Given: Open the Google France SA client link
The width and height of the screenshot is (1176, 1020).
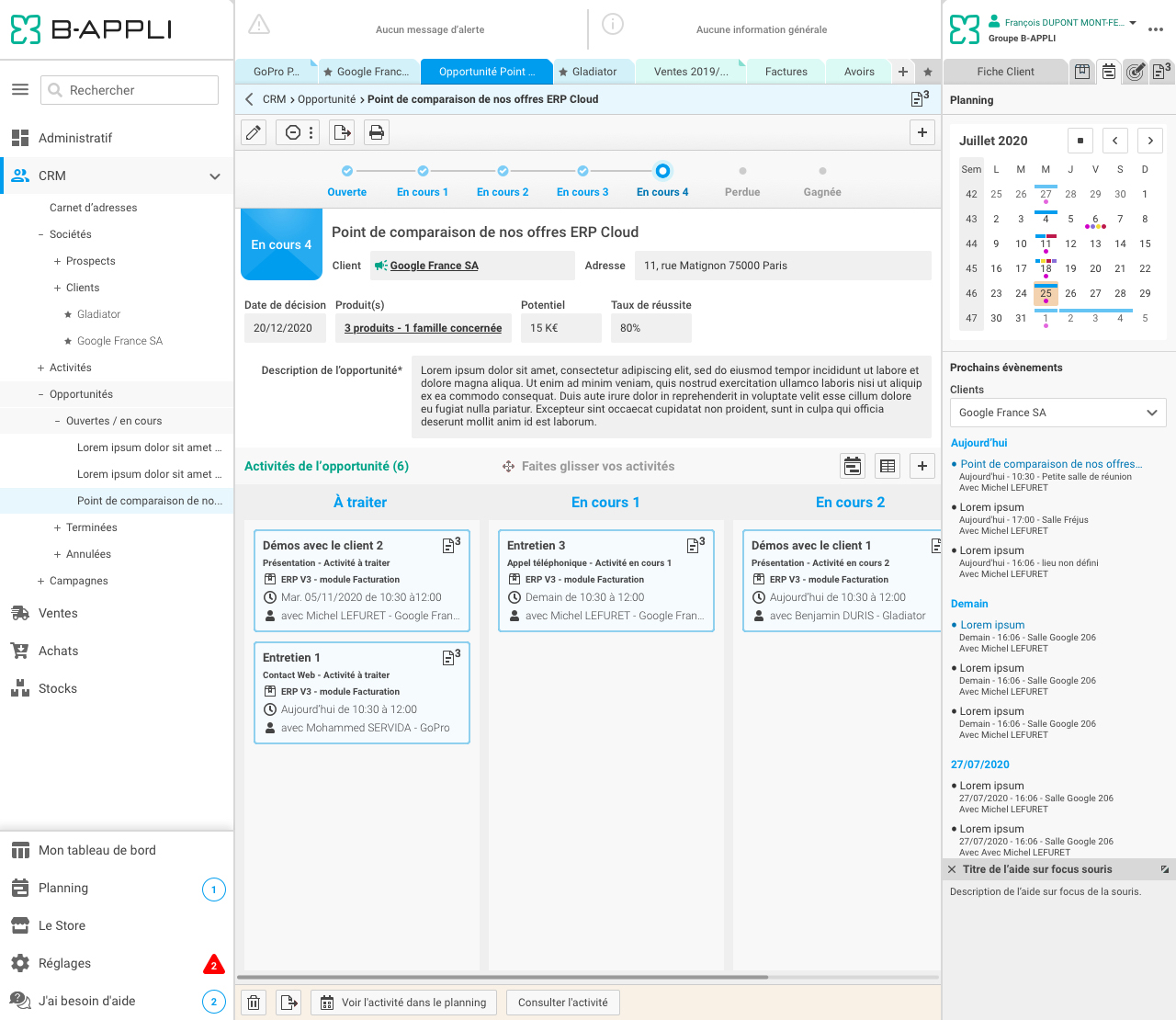Looking at the screenshot, I should click(x=434, y=266).
